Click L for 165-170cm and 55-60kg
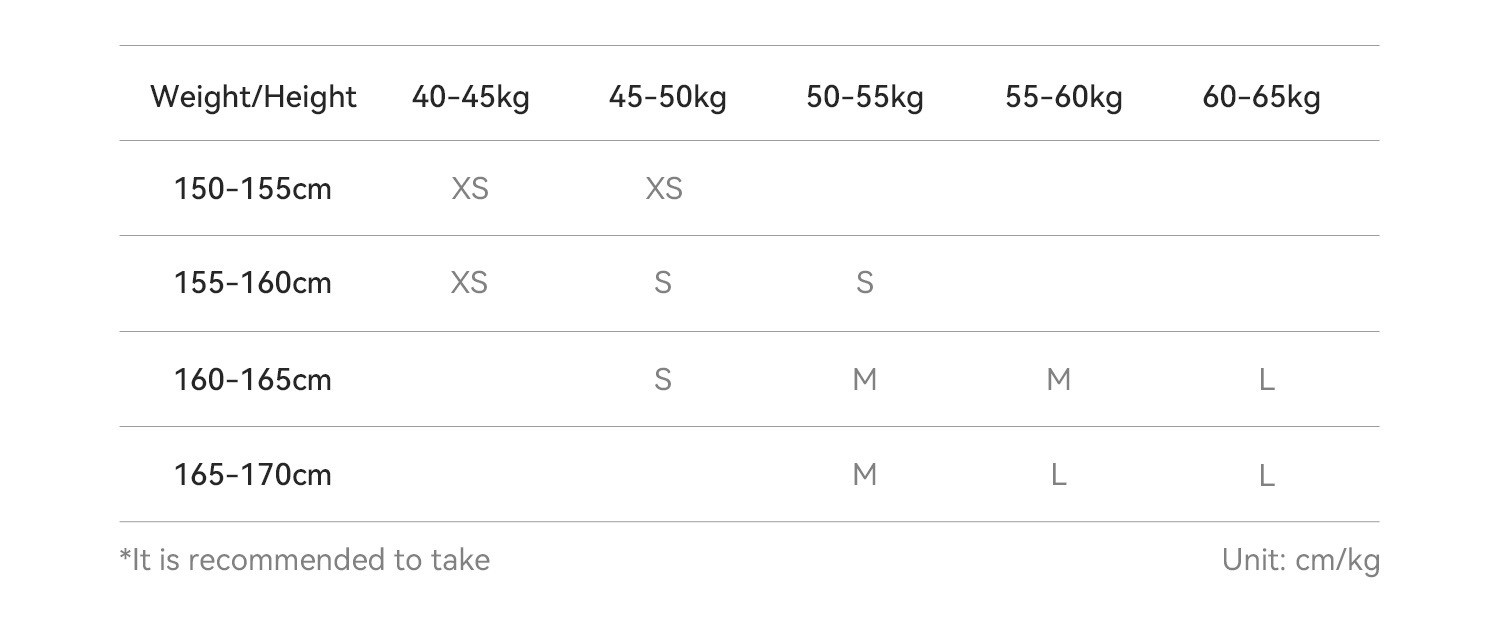Screen dimensions: 1500x639 click(1059, 474)
